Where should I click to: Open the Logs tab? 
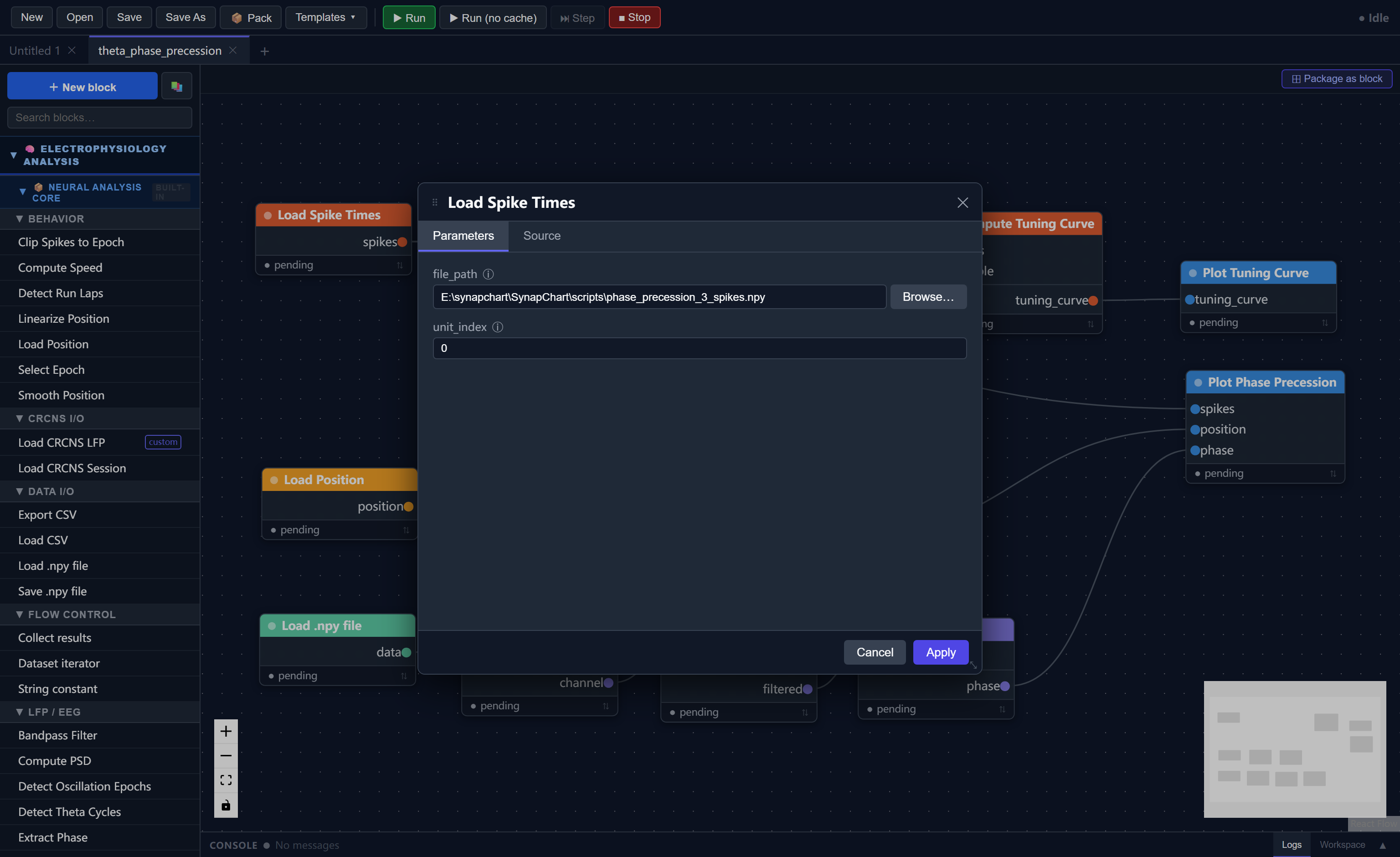point(1291,845)
